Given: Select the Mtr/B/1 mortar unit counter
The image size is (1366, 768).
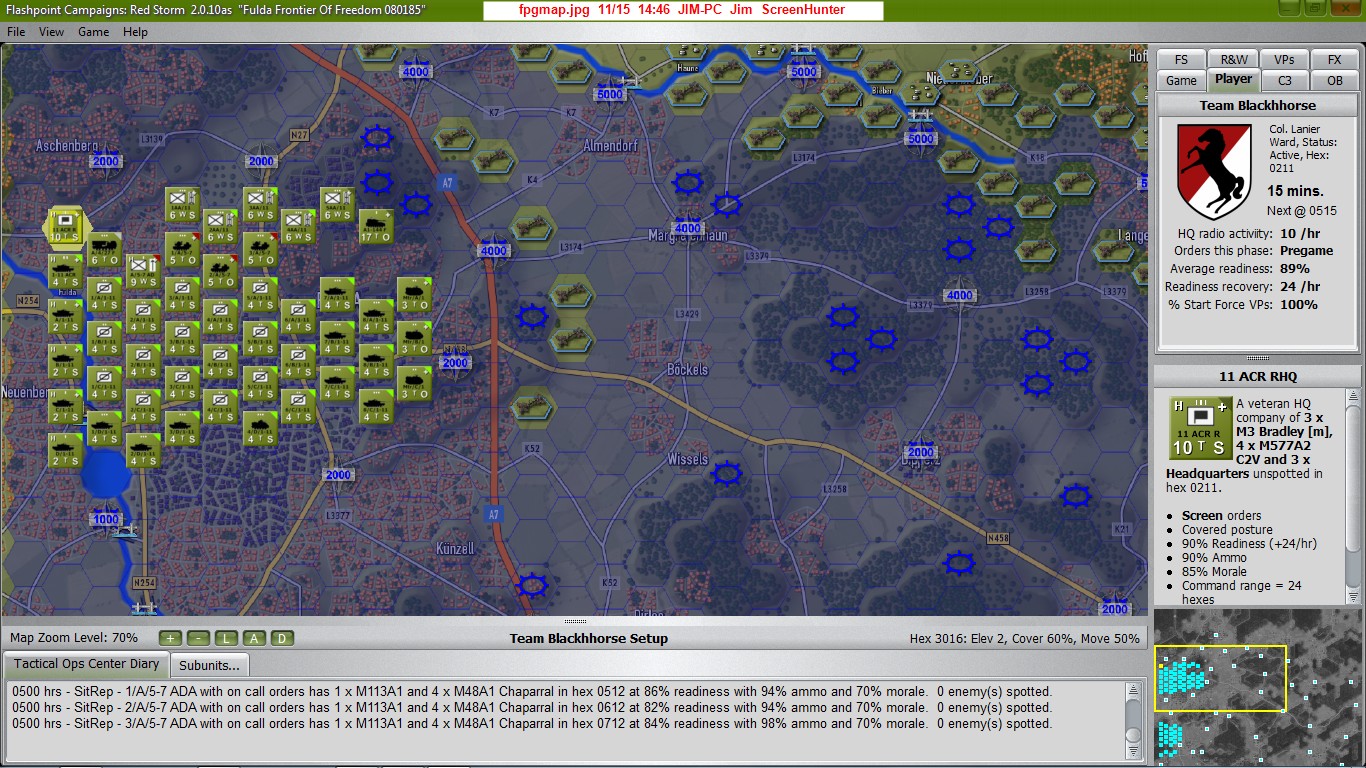Looking at the screenshot, I should coord(415,339).
